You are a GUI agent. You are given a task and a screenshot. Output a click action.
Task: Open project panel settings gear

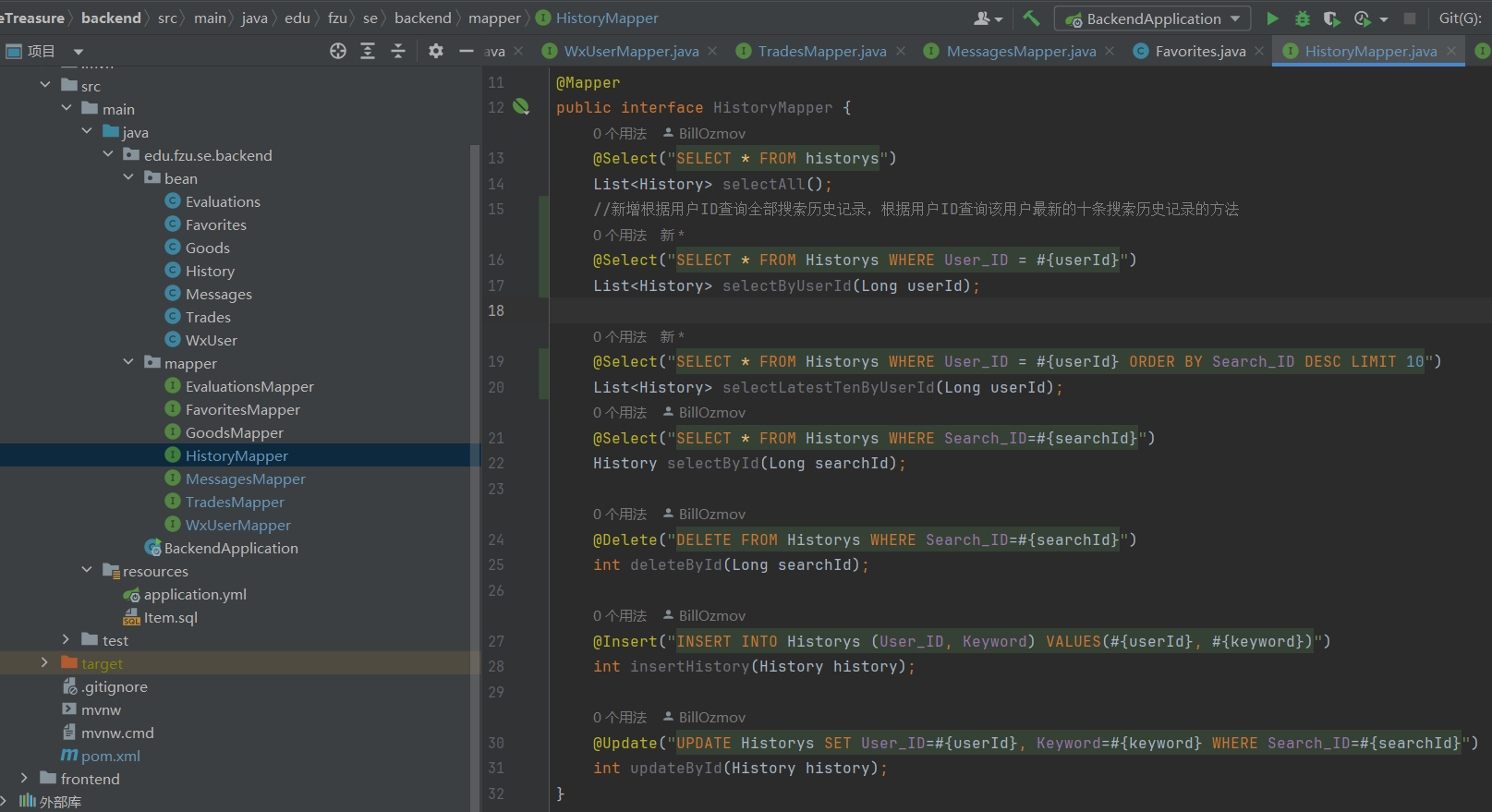pyautogui.click(x=436, y=51)
